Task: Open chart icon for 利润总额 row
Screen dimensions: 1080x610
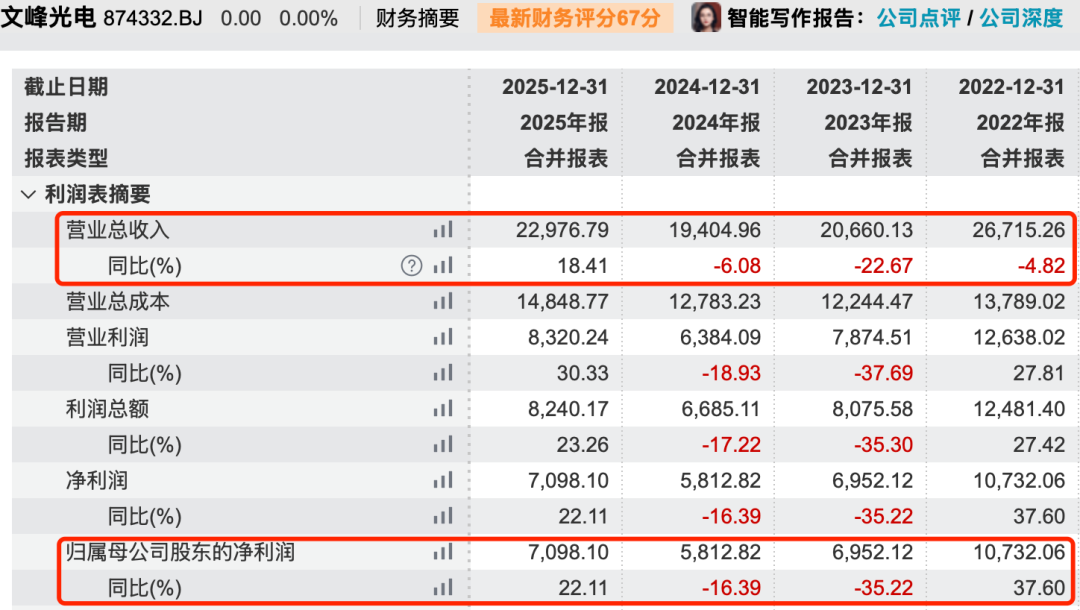Action: (443, 408)
